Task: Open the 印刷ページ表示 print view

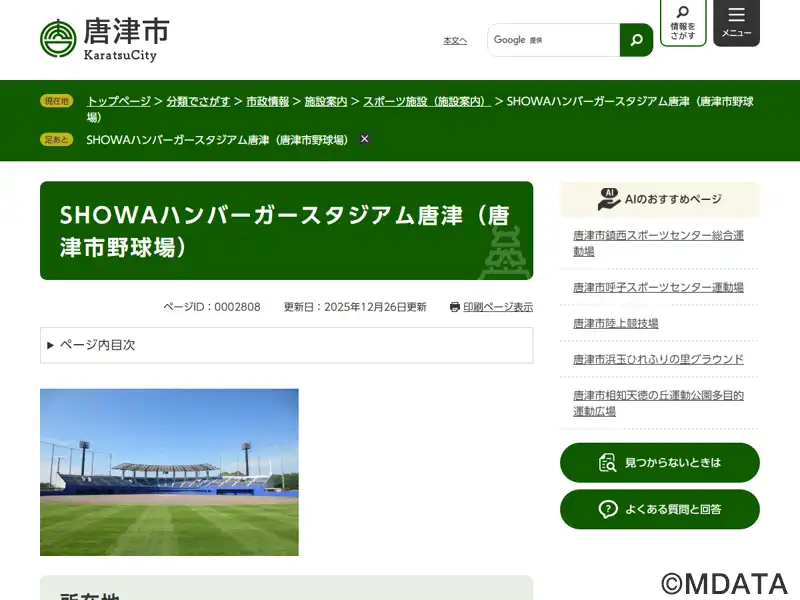Action: pyautogui.click(x=498, y=307)
